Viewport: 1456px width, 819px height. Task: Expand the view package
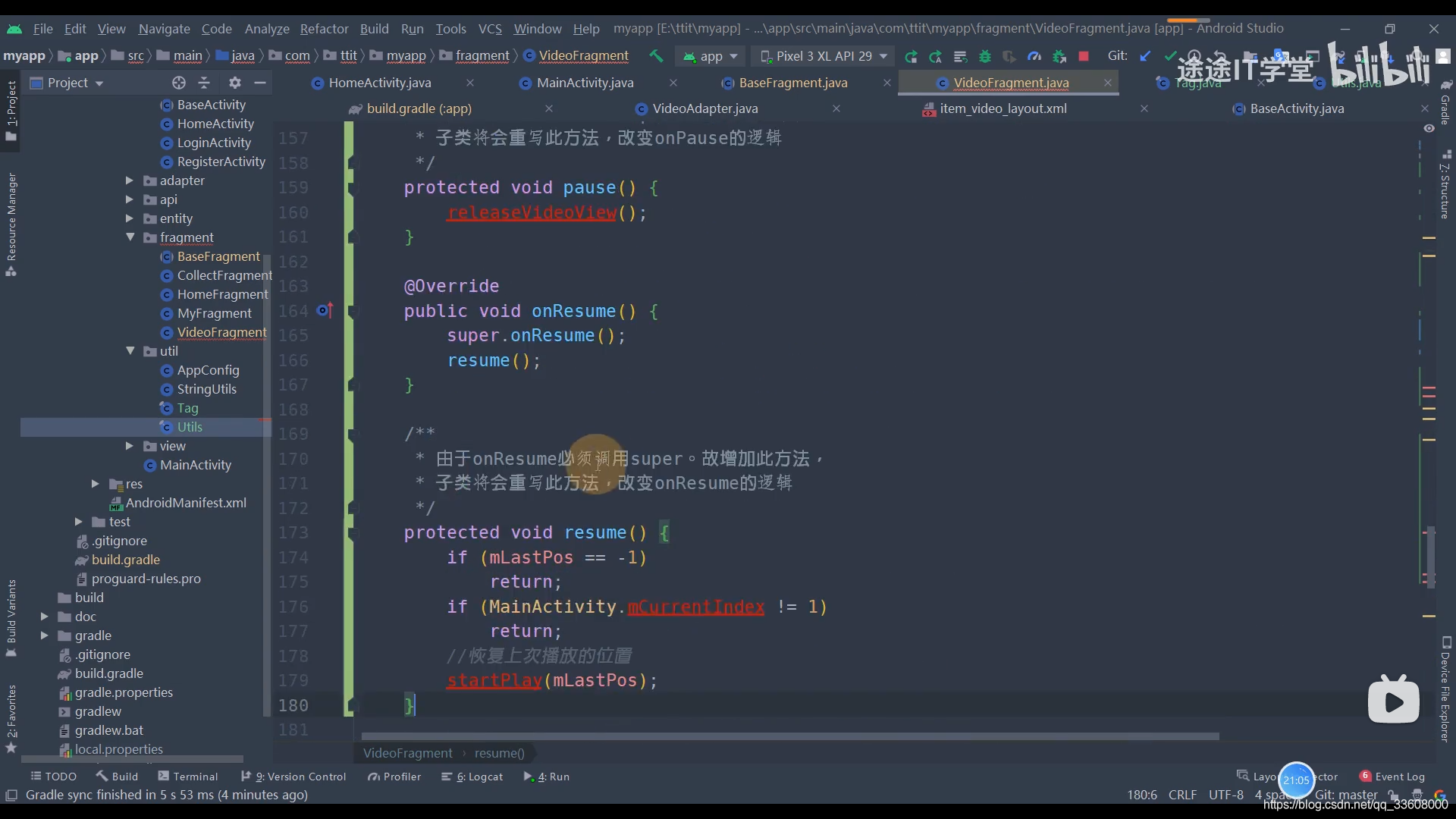click(x=129, y=446)
